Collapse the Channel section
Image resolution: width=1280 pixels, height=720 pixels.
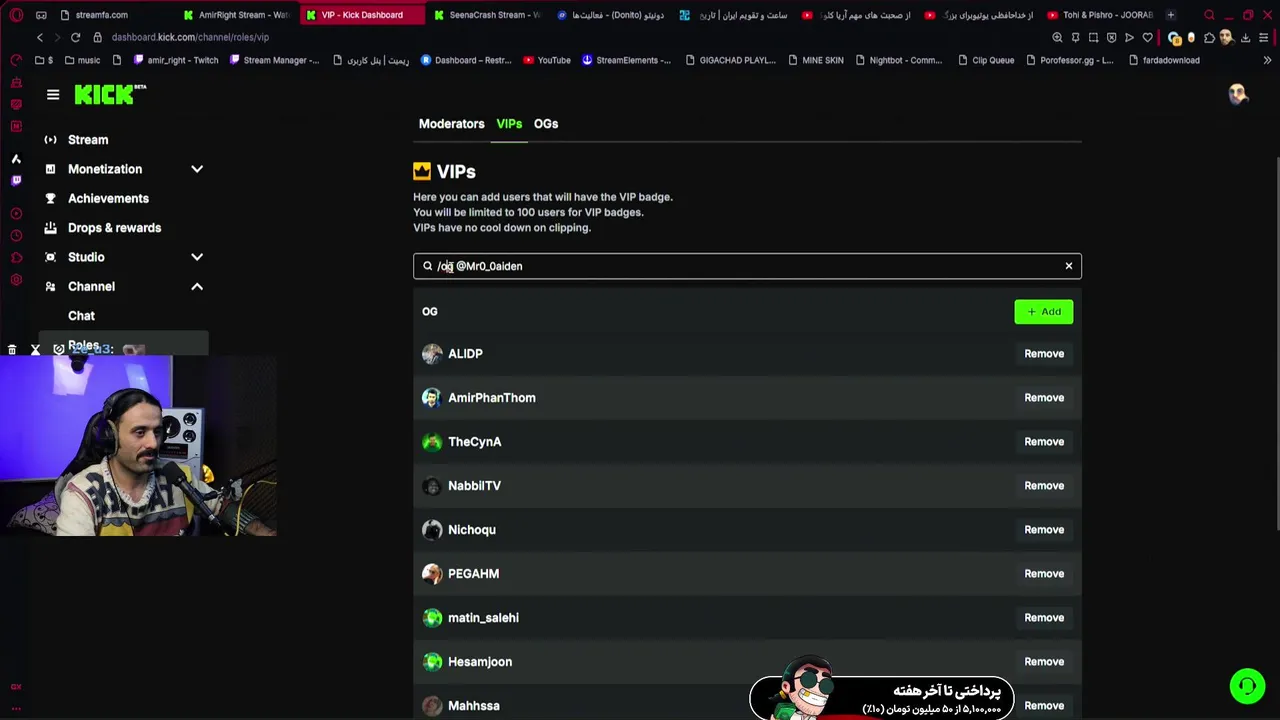pyautogui.click(x=197, y=286)
